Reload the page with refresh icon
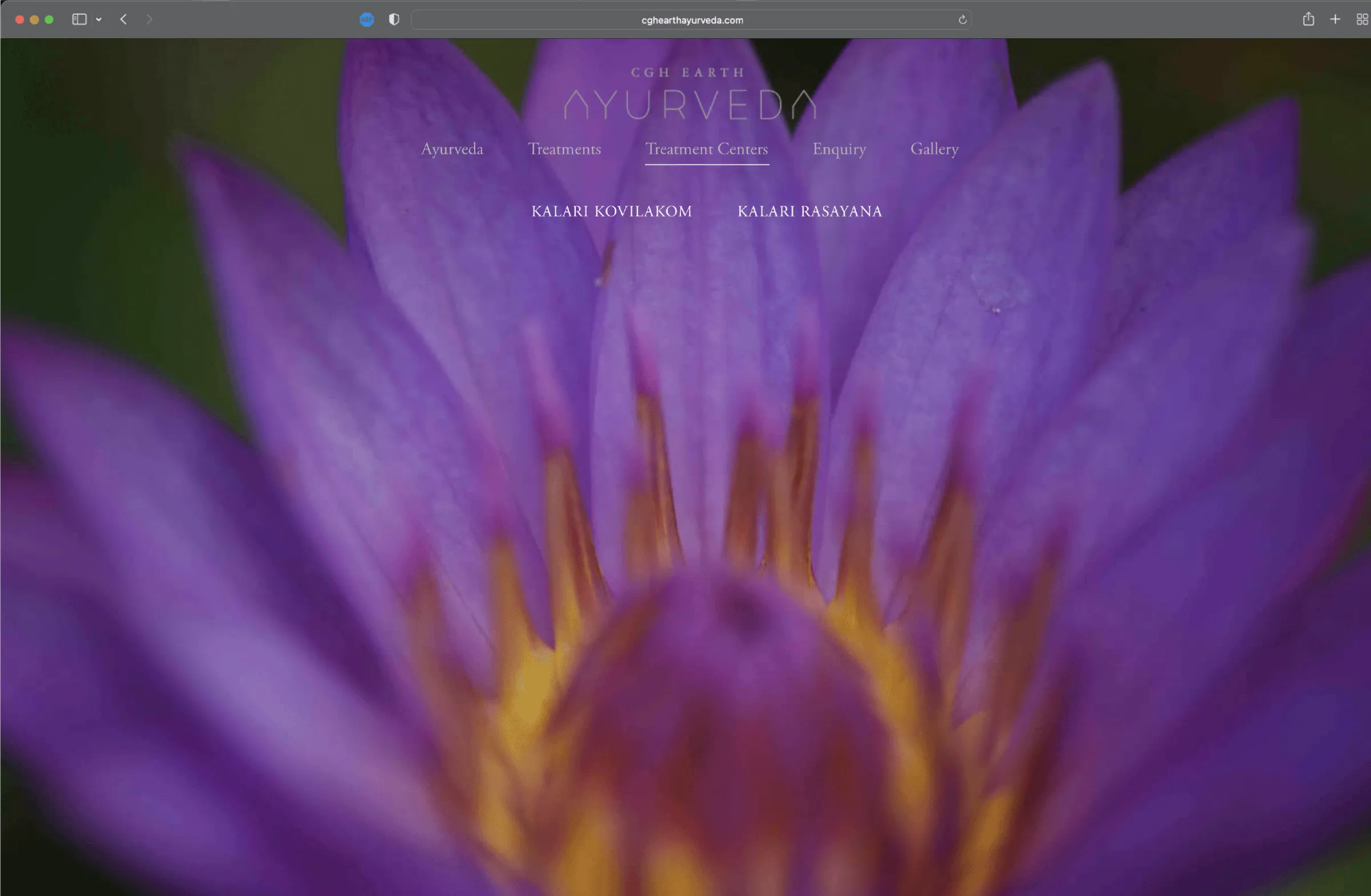Viewport: 1371px width, 896px height. 963,20
